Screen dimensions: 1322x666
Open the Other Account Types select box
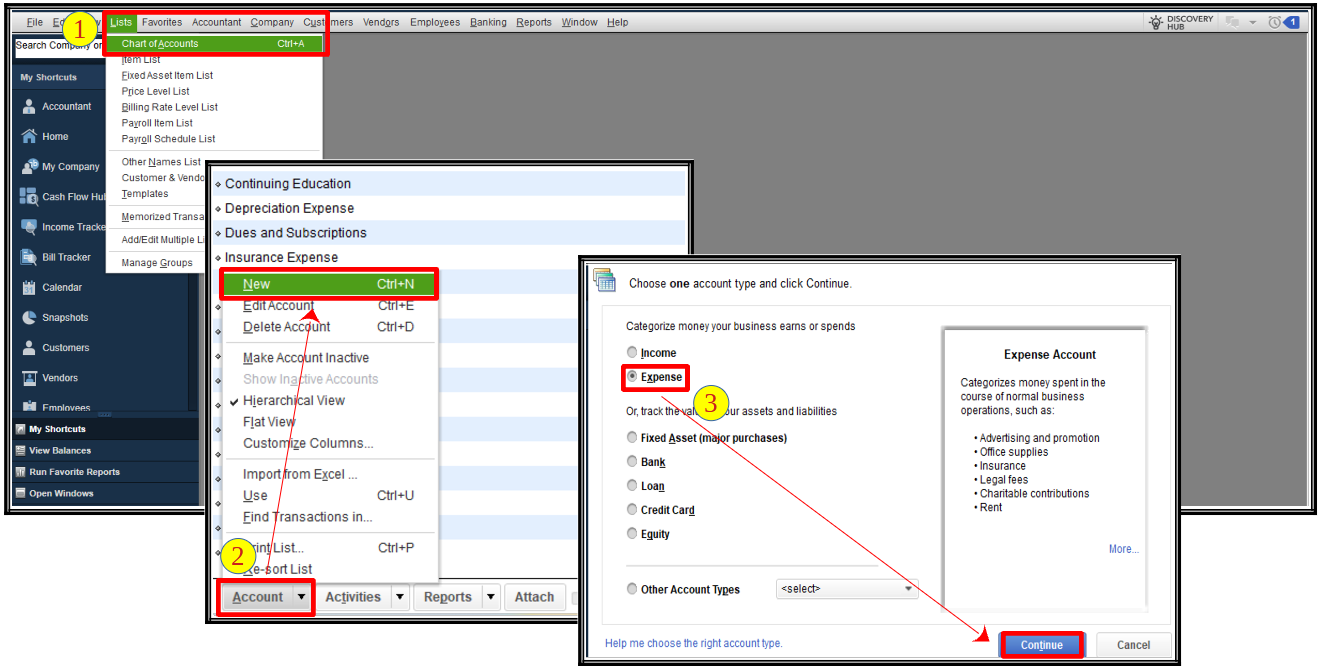point(846,589)
